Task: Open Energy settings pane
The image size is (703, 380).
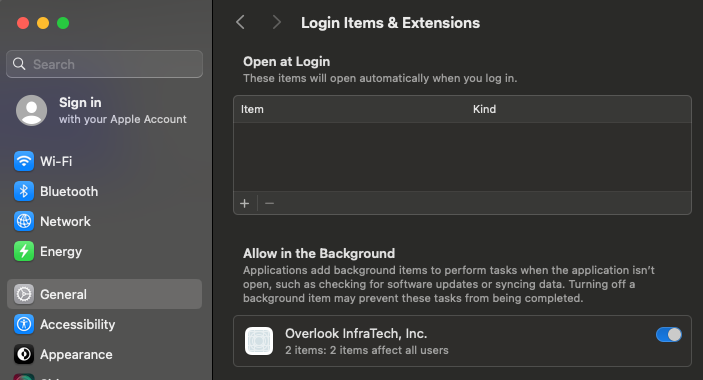Action: coord(104,251)
